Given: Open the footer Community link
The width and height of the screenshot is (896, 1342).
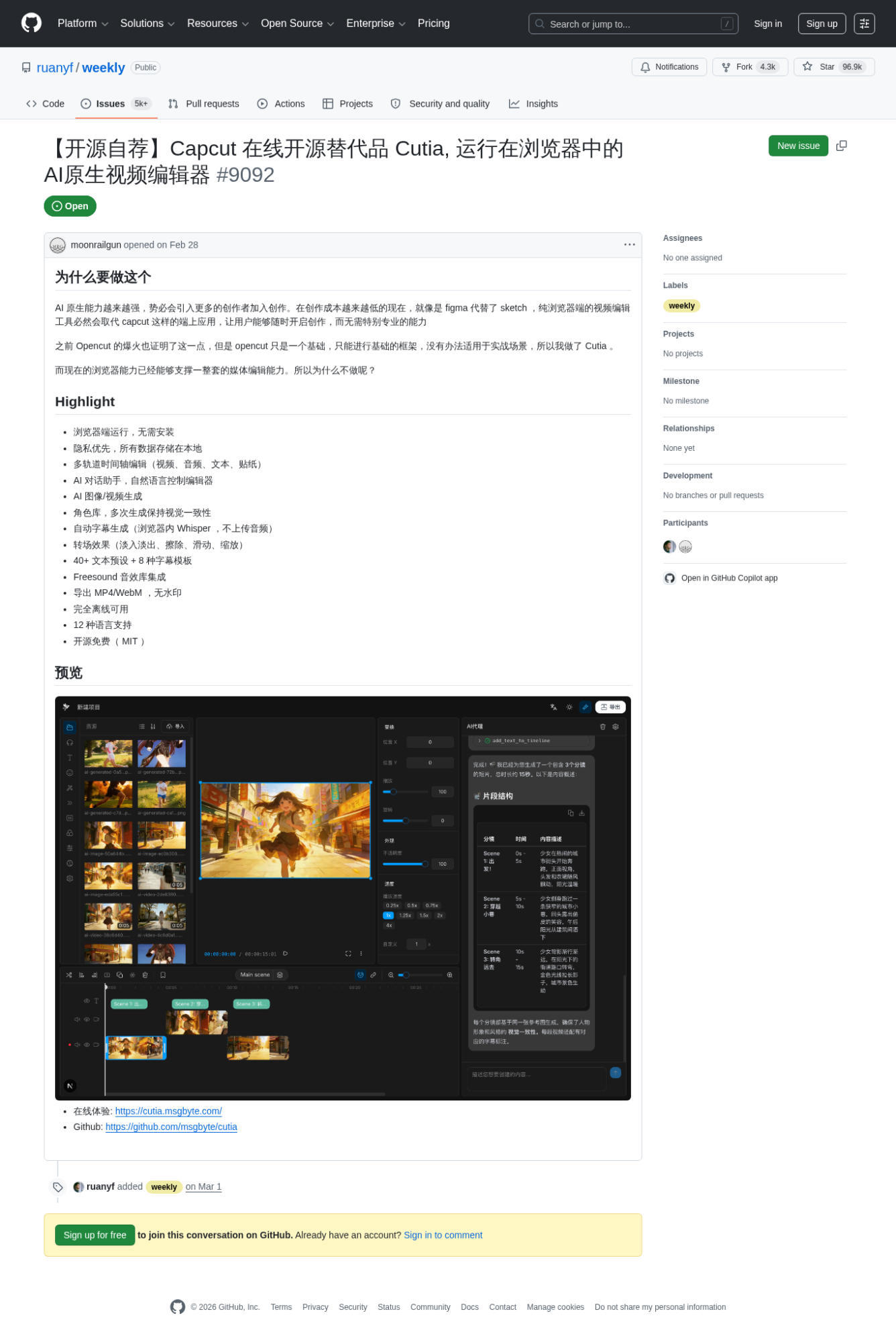Looking at the screenshot, I should coord(431,1307).
